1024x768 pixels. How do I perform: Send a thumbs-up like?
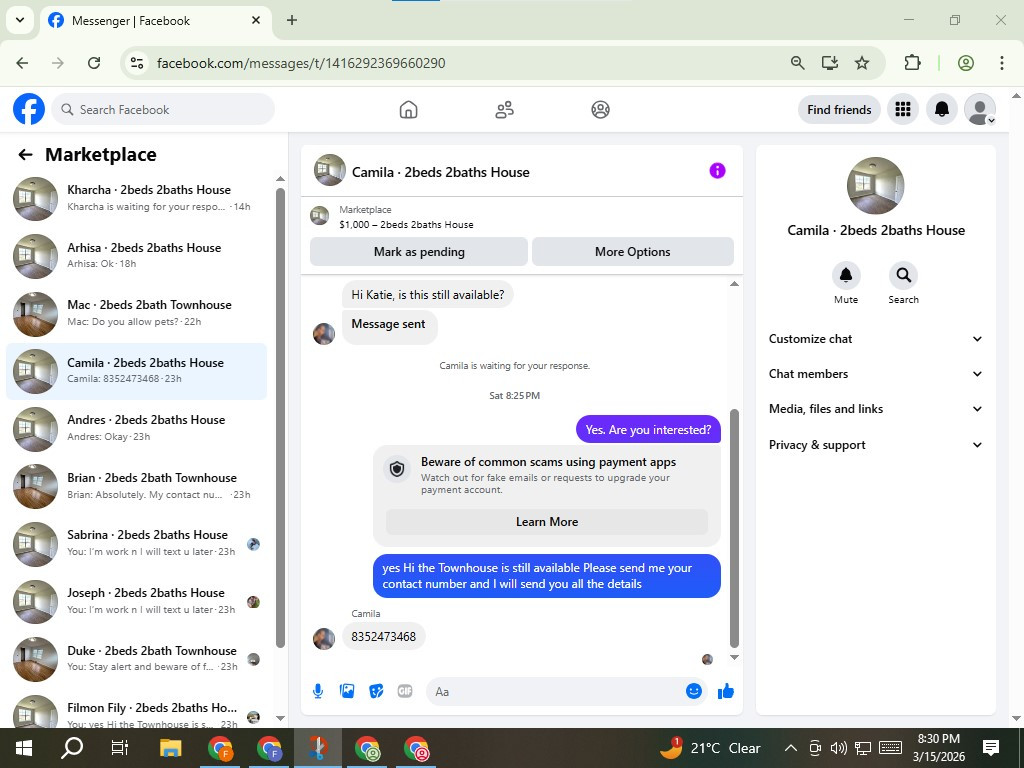coord(726,691)
